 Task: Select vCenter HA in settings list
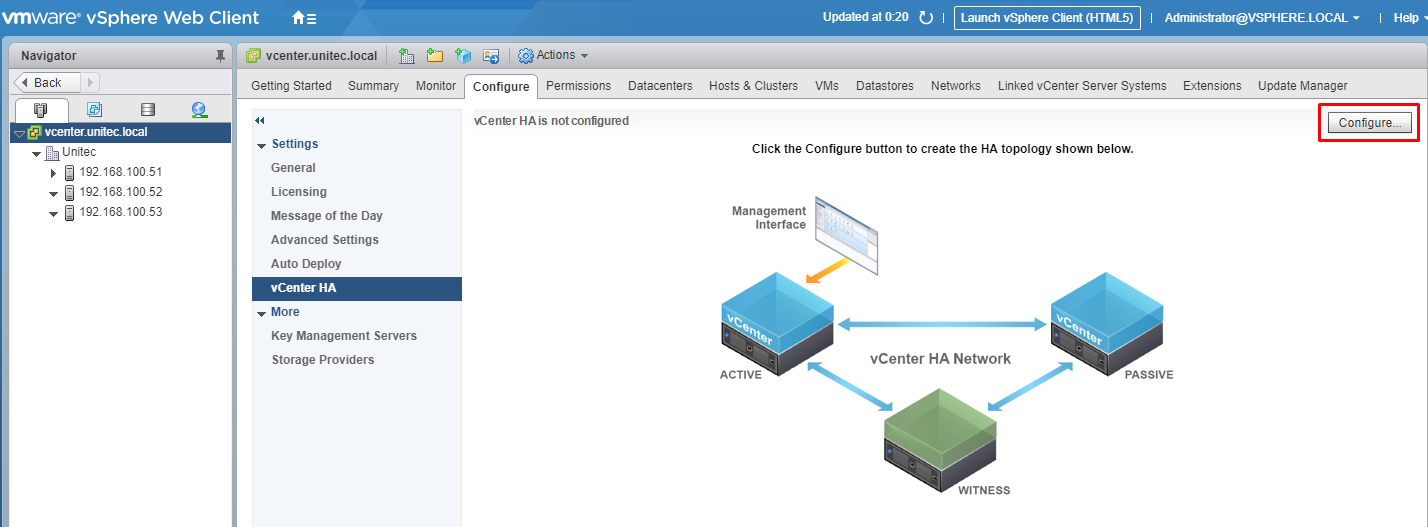click(x=357, y=288)
